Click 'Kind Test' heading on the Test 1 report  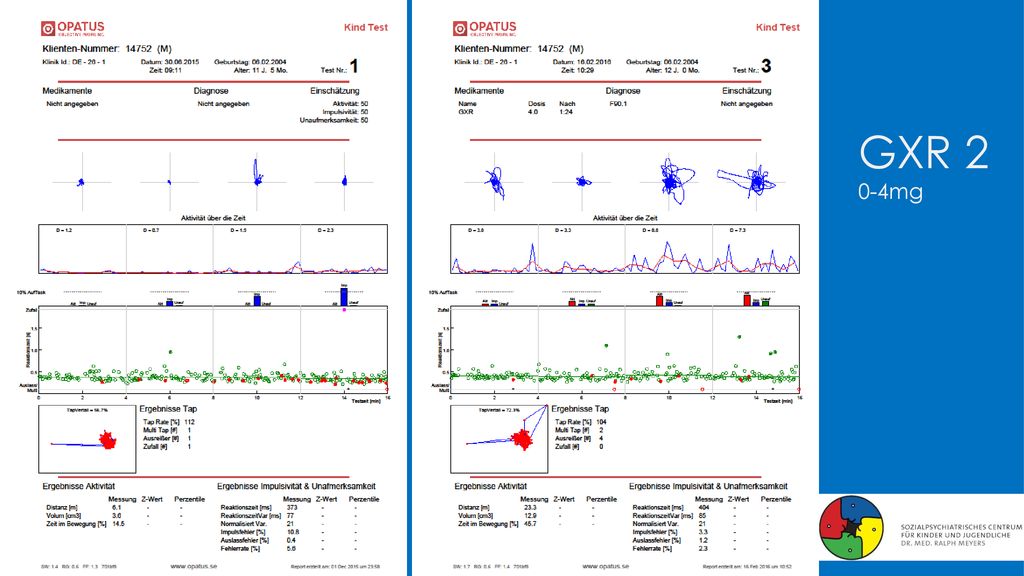(366, 27)
